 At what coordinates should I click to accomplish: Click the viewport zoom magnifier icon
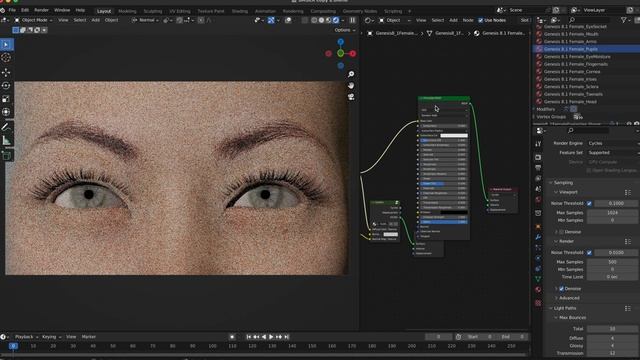point(351,74)
